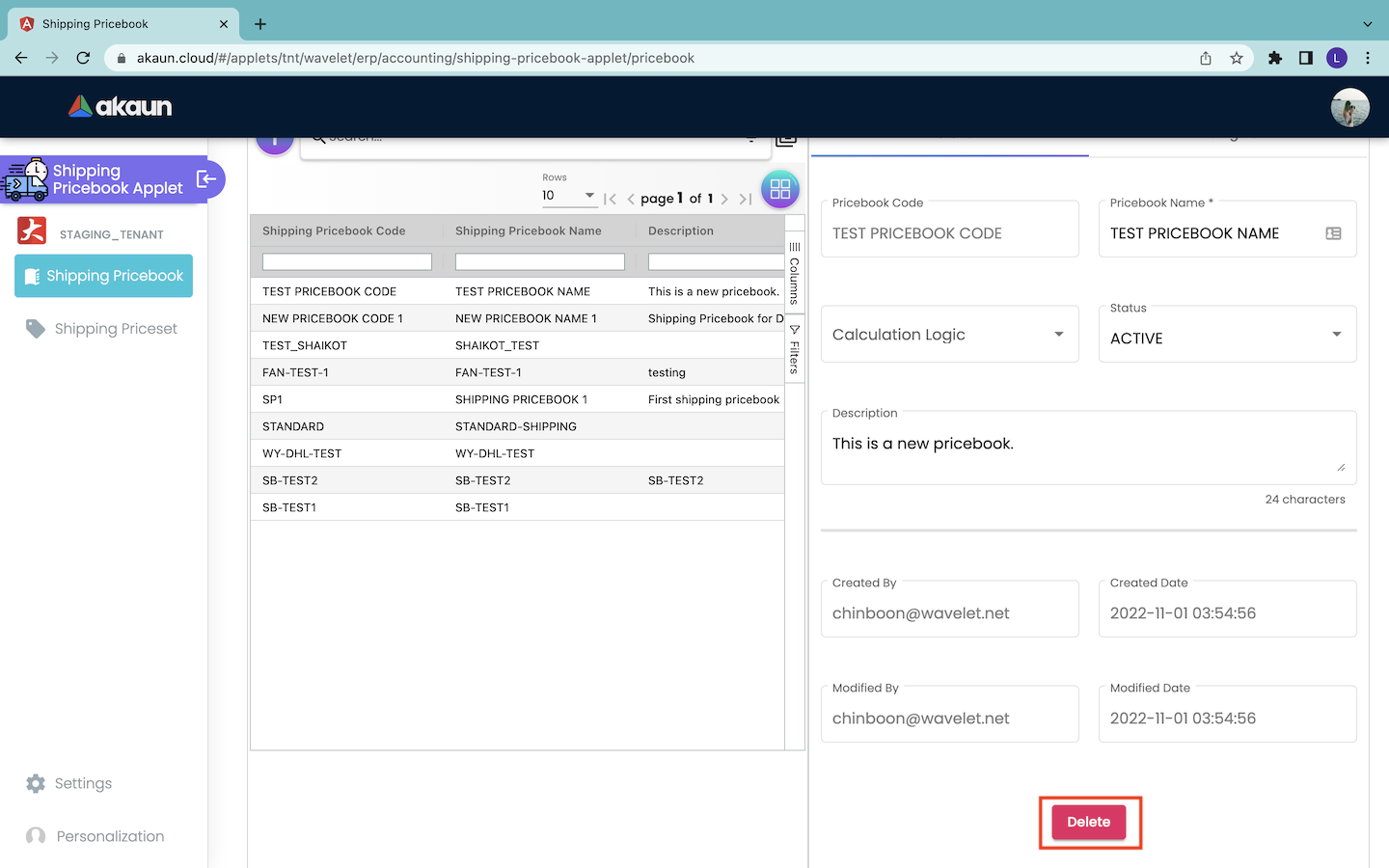Click the Shipping Pricebook Name filter field
This screenshot has height=868, width=1389.
[540, 262]
